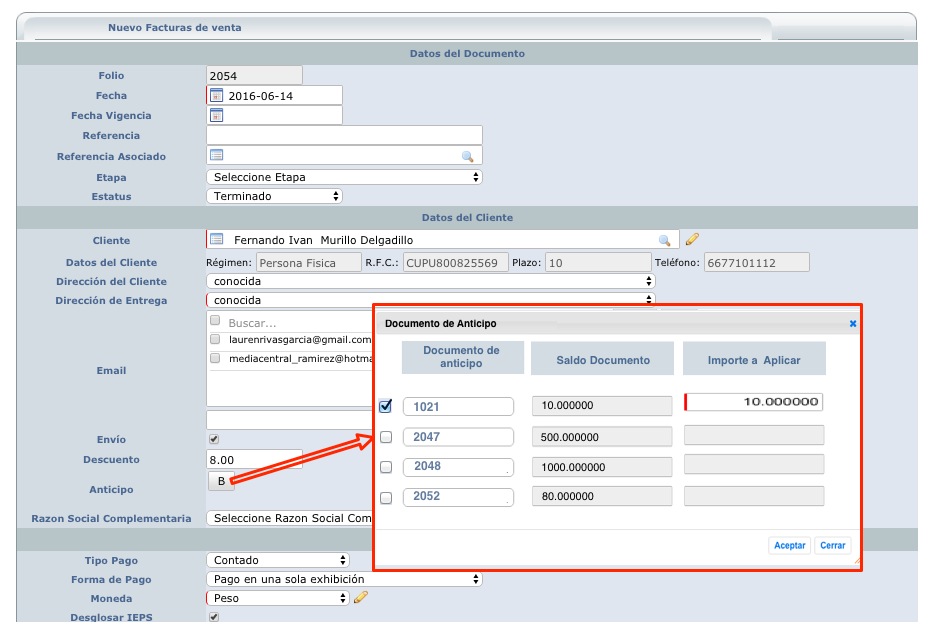Click the Documento de anticipo column header
938x631 pixels.
462,358
